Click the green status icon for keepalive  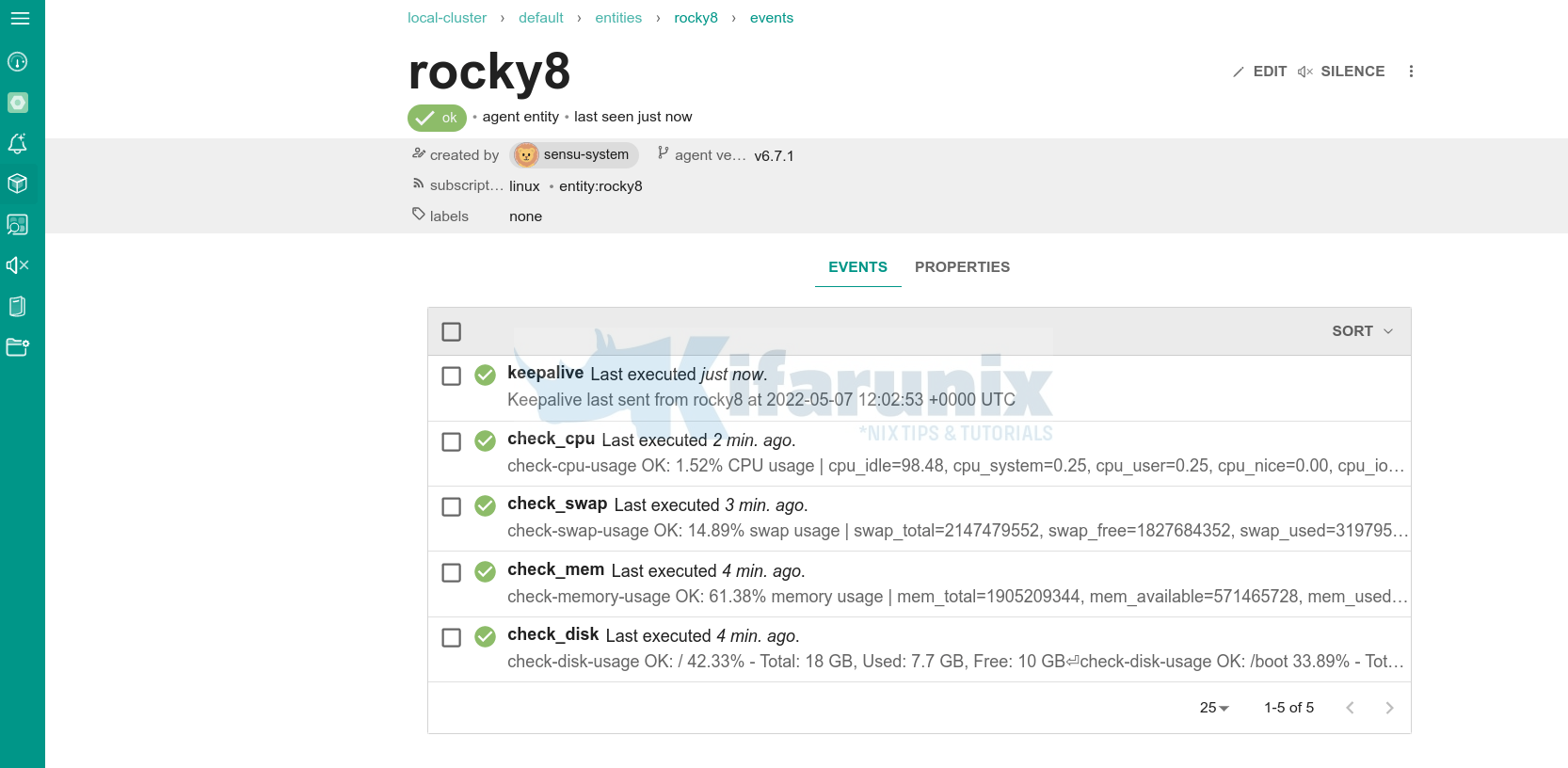pyautogui.click(x=486, y=376)
